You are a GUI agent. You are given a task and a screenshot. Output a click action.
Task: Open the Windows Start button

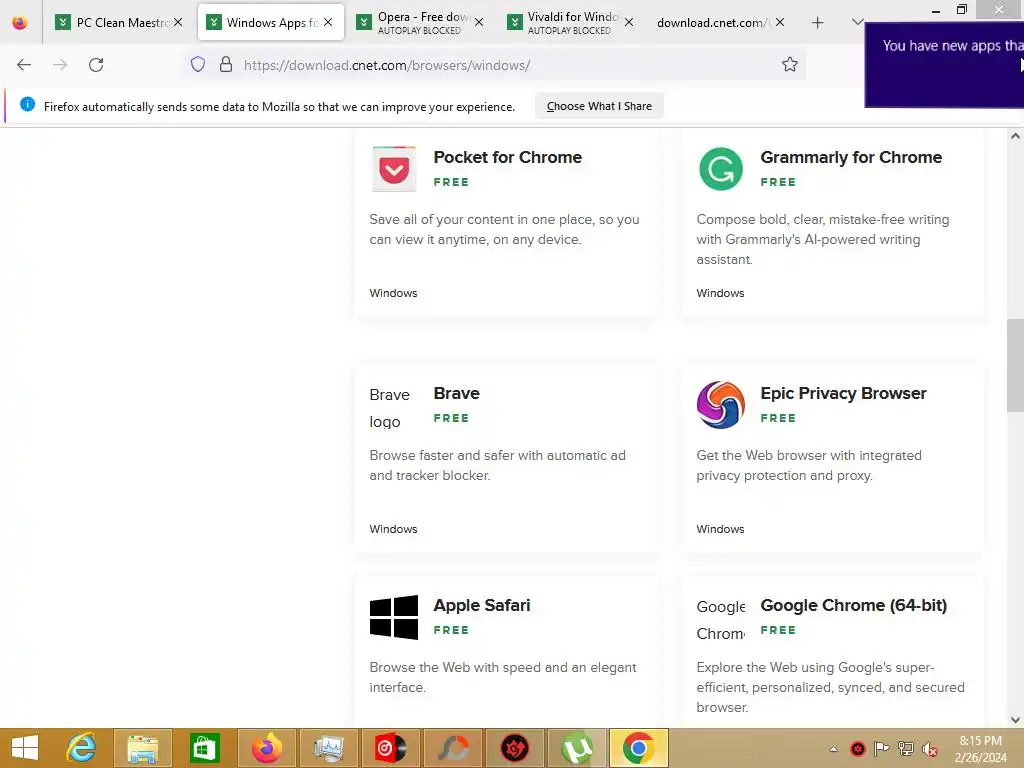(25, 748)
